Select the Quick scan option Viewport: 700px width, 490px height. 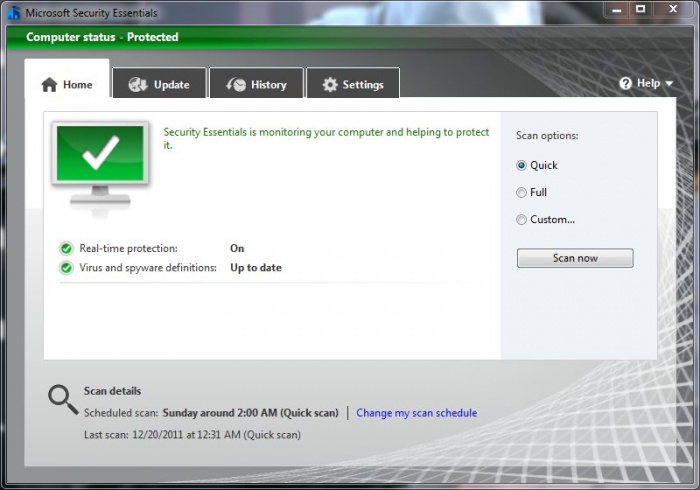(521, 166)
